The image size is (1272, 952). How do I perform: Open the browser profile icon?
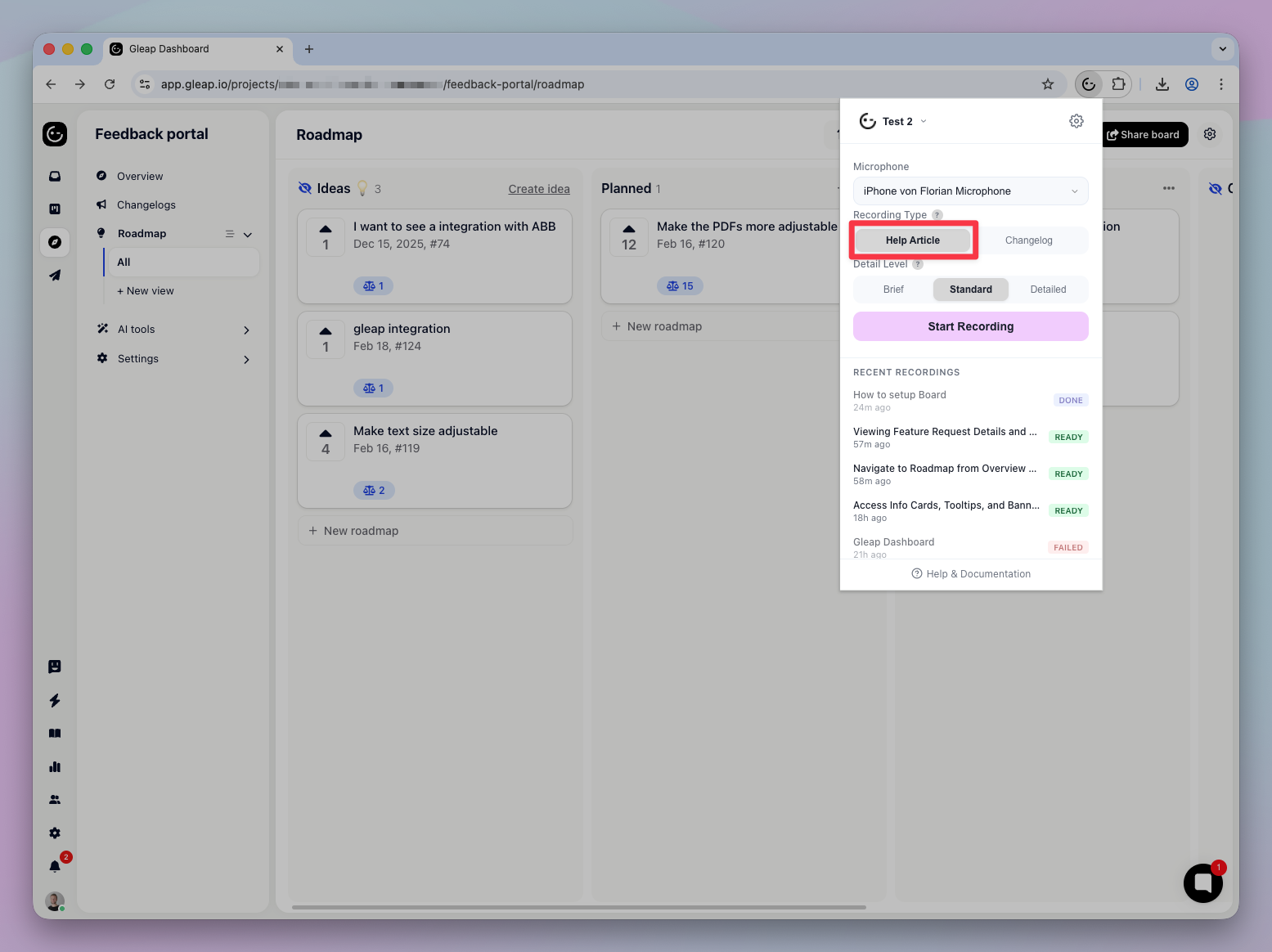1192,84
